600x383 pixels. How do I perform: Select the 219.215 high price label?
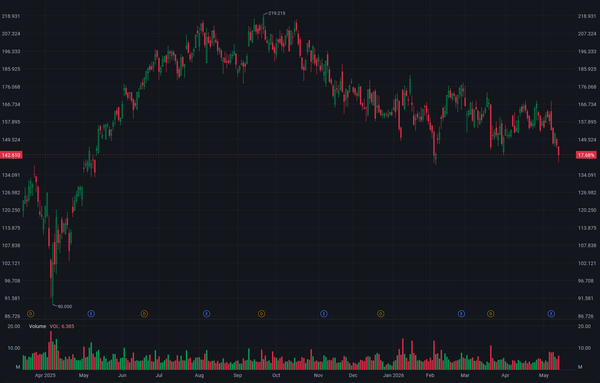[277, 13]
